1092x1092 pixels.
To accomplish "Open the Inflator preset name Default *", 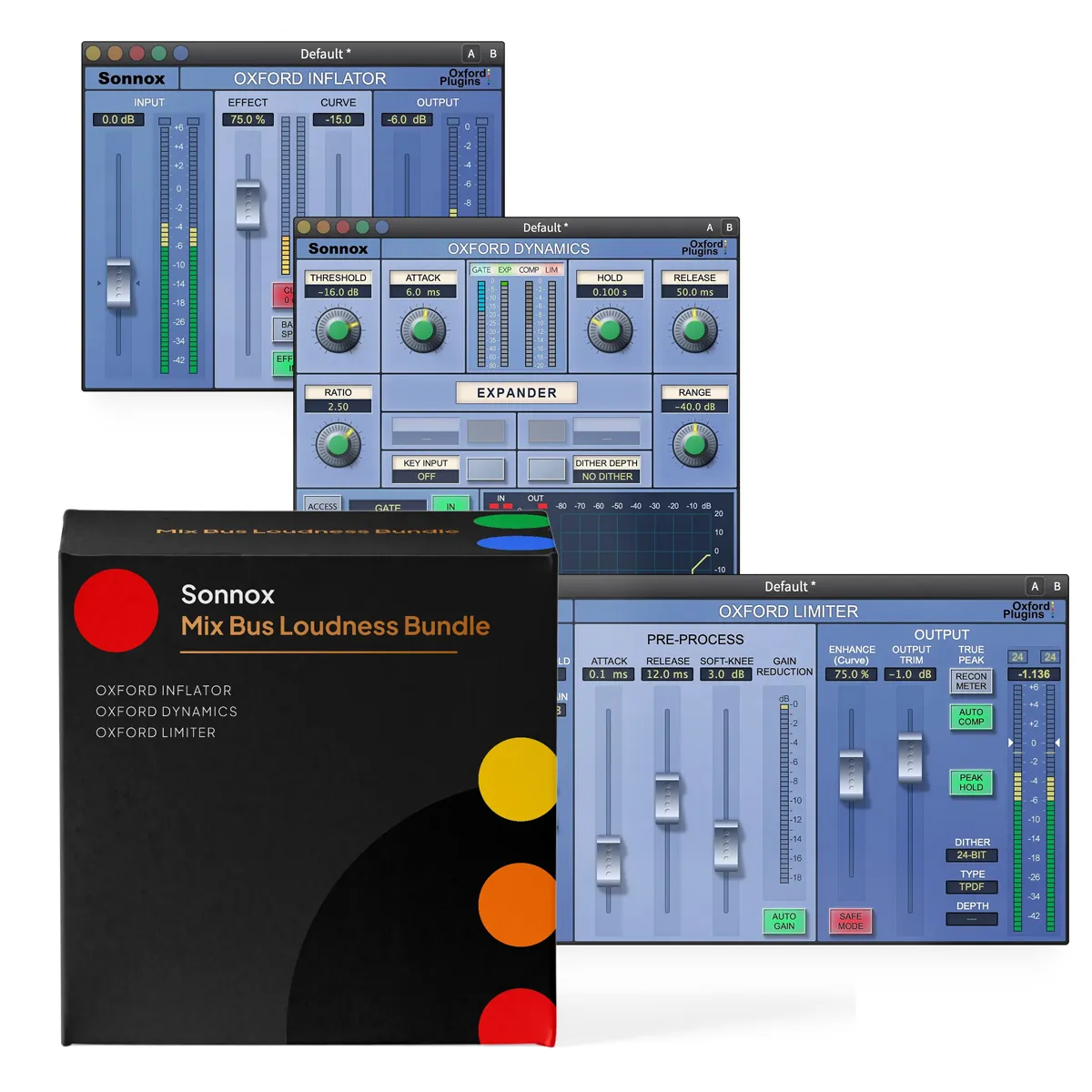I will (x=325, y=54).
